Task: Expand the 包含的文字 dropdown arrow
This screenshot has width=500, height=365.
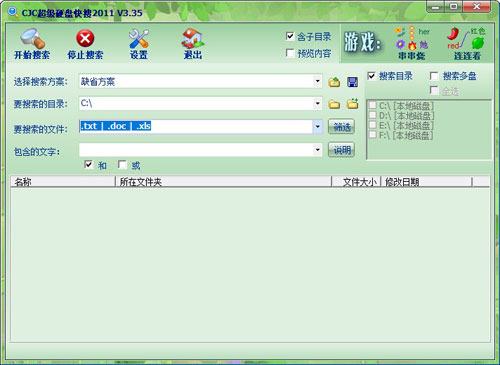Action: [317, 150]
